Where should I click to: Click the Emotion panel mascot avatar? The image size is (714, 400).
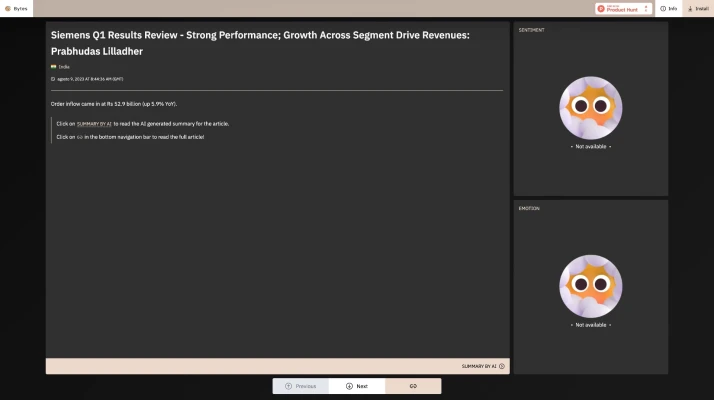click(x=591, y=286)
